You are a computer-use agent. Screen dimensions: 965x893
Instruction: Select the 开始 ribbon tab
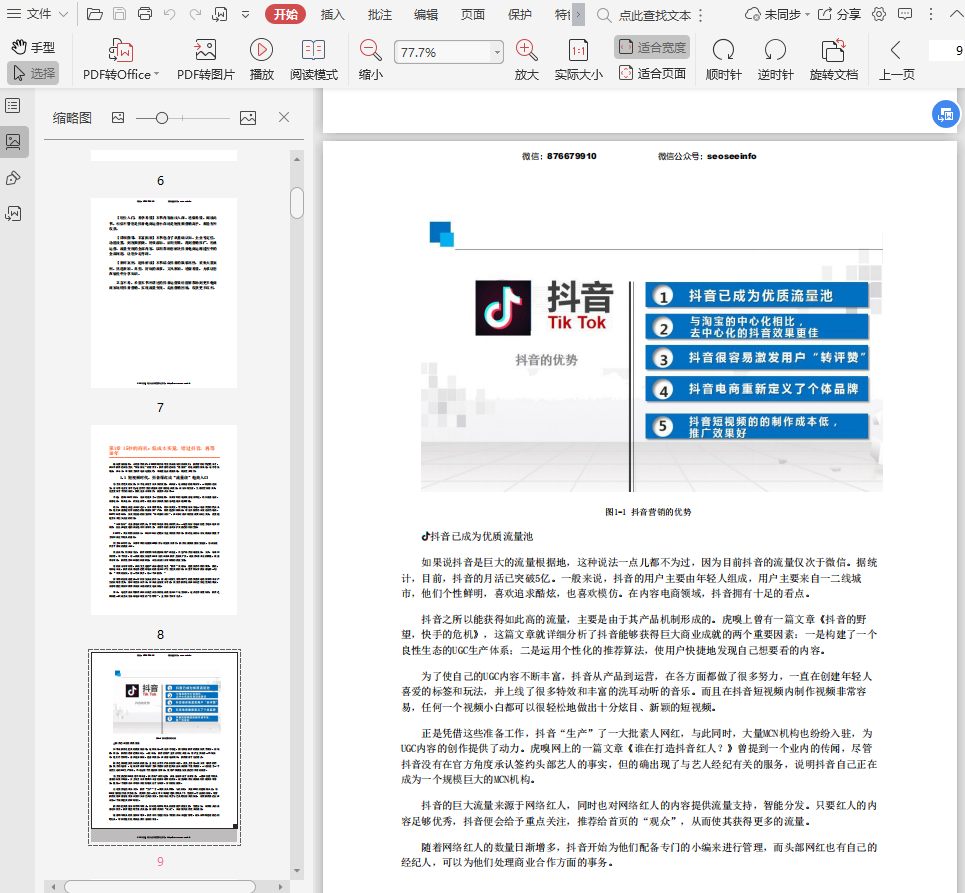click(x=286, y=14)
